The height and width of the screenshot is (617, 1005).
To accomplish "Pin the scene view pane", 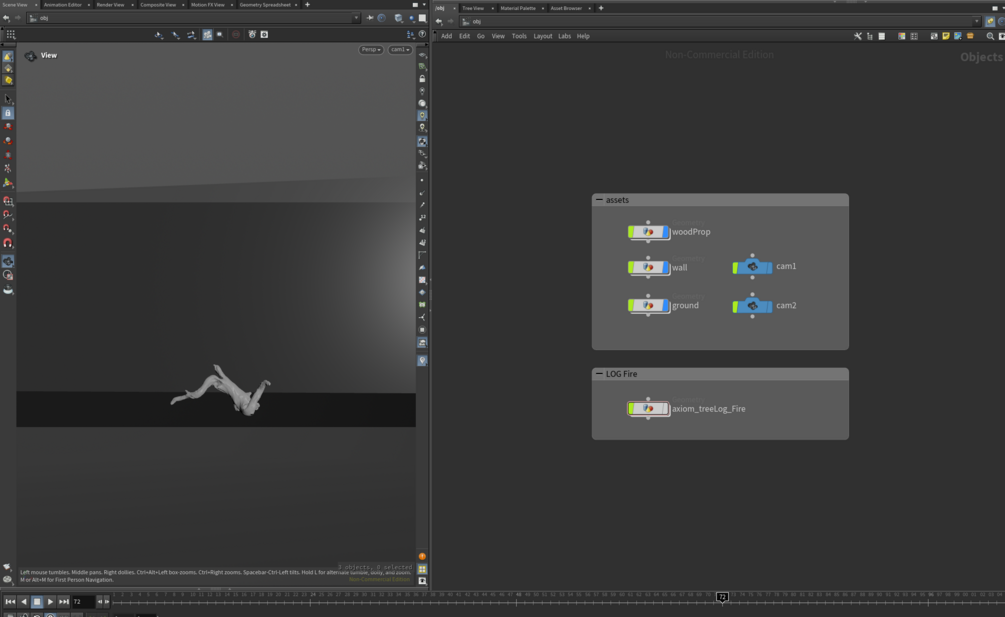I will [370, 18].
